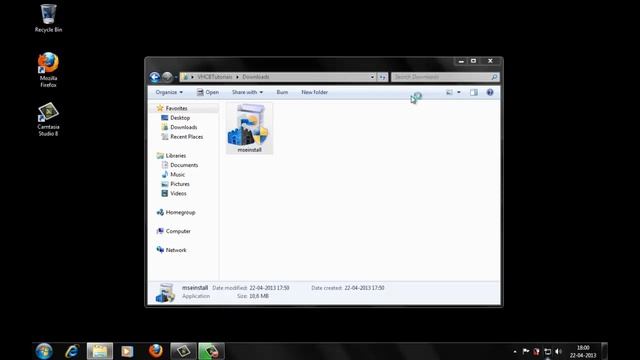640x360 pixels.
Task: Click the mseinstall name in details pane
Action: tap(195, 288)
